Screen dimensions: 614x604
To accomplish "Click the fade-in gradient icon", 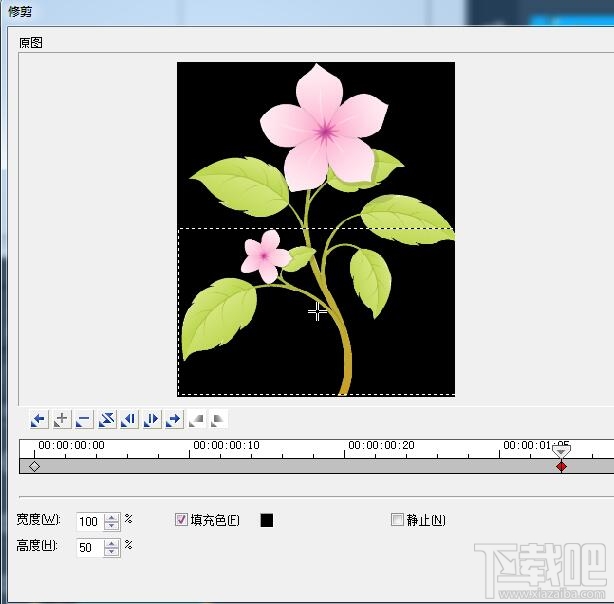I will tap(197, 420).
